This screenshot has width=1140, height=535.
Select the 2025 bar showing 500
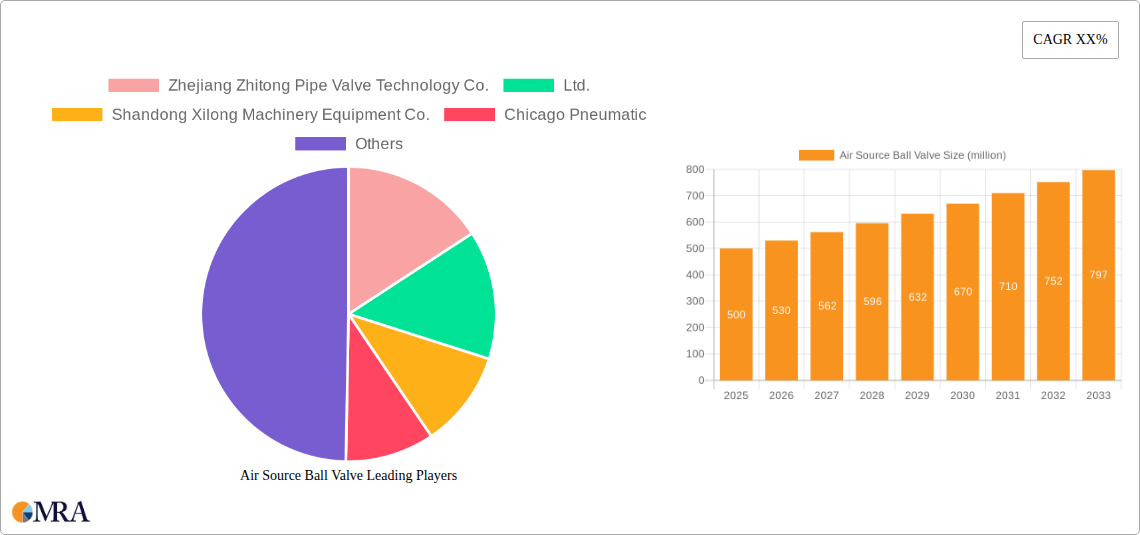[736, 314]
